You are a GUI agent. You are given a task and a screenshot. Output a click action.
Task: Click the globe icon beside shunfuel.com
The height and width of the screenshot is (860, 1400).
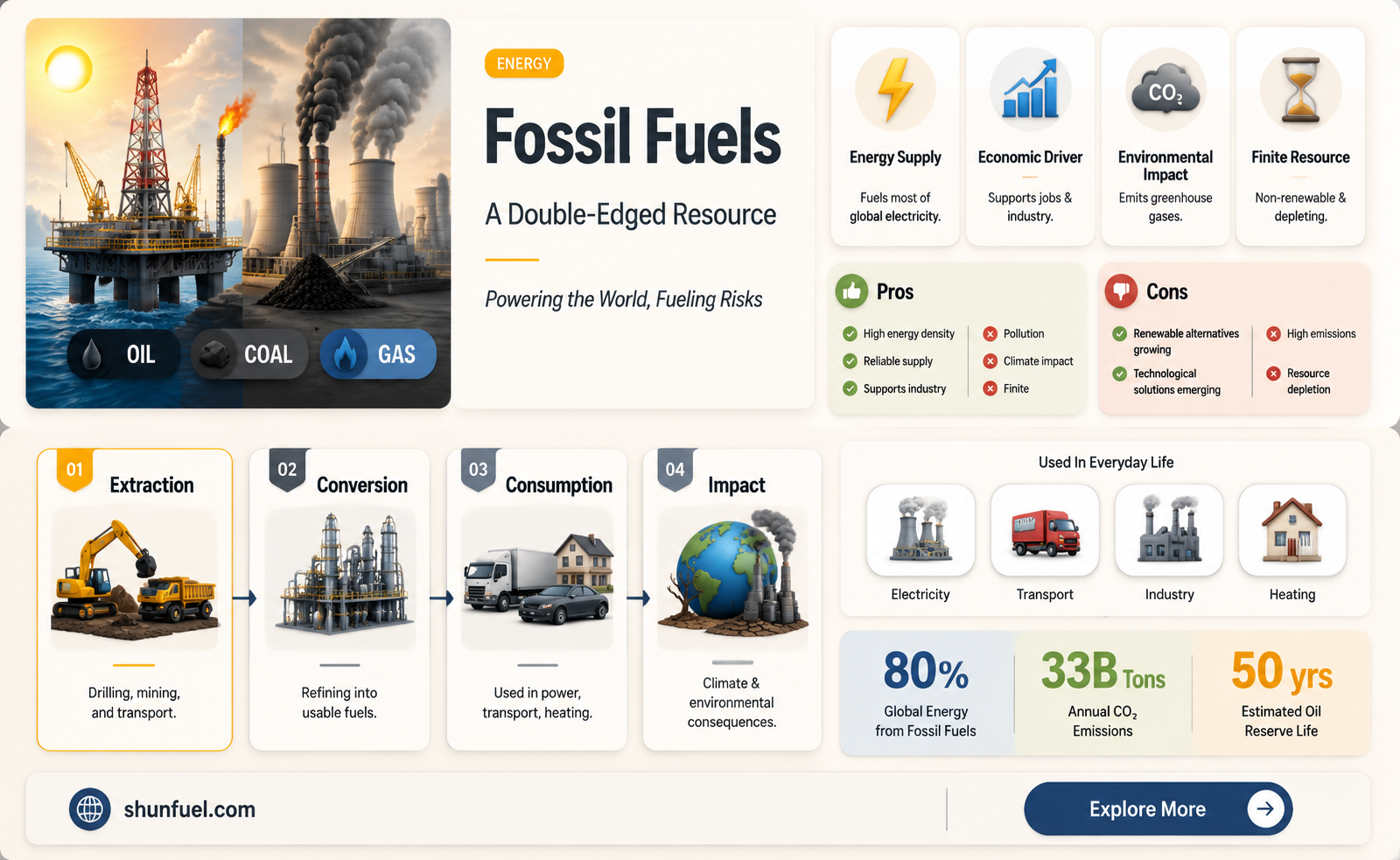pyautogui.click(x=90, y=809)
